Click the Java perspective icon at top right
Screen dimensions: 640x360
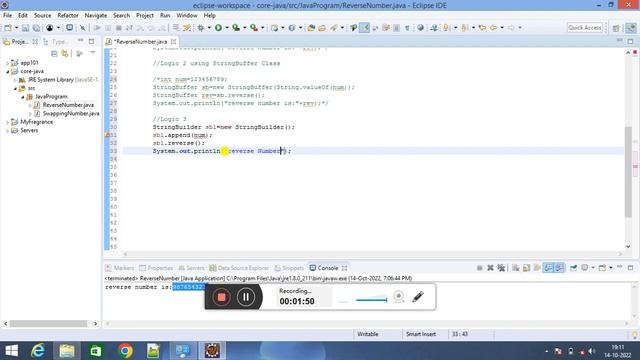(631, 28)
